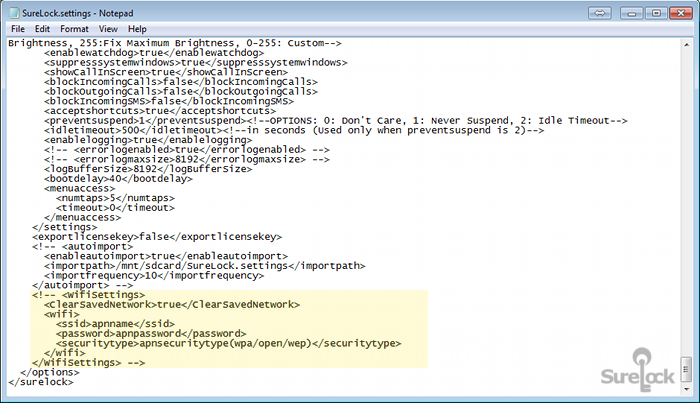Click the ssid apnname line
The image size is (700, 403).
115,324
